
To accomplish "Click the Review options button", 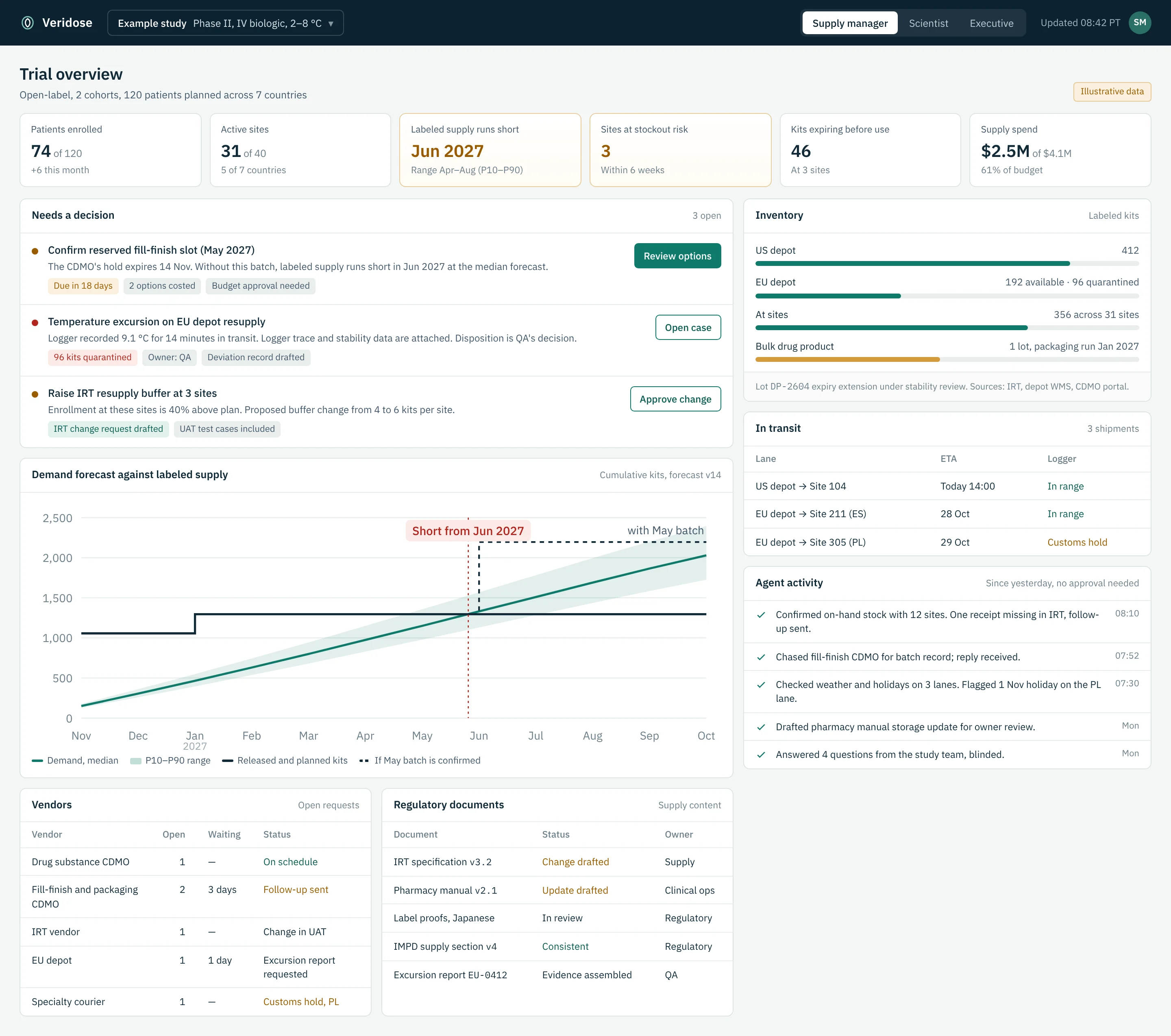I will (677, 256).
